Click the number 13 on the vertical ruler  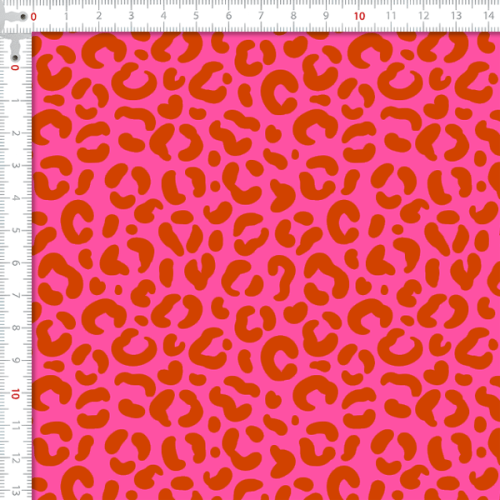tap(15, 491)
